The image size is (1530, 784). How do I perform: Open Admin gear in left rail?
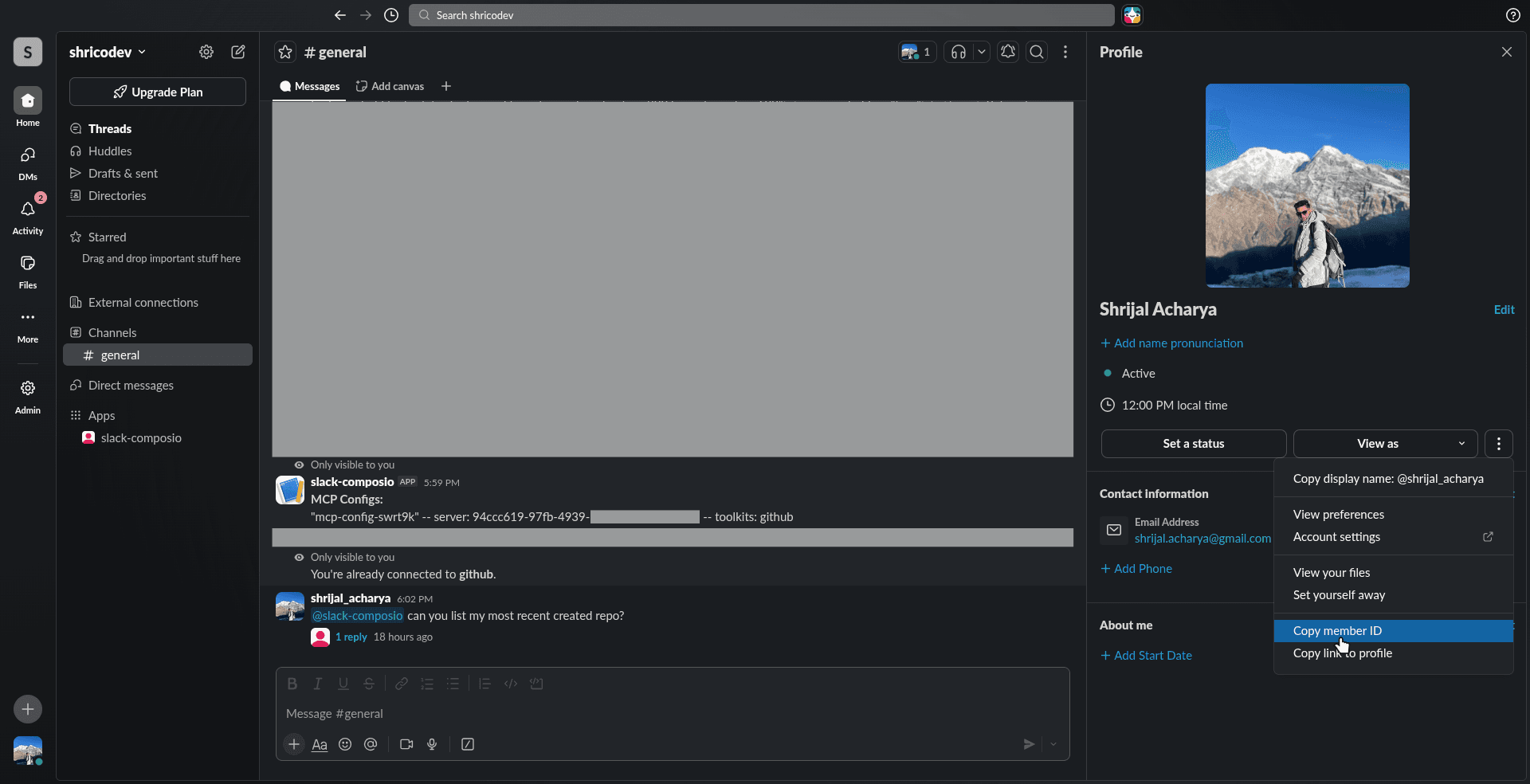click(x=28, y=396)
